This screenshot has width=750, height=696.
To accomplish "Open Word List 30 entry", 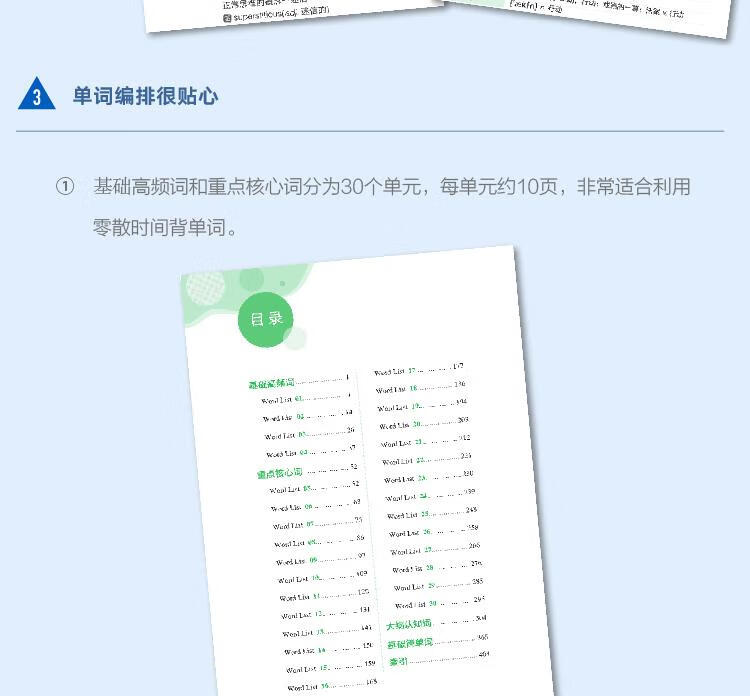I will point(418,604).
